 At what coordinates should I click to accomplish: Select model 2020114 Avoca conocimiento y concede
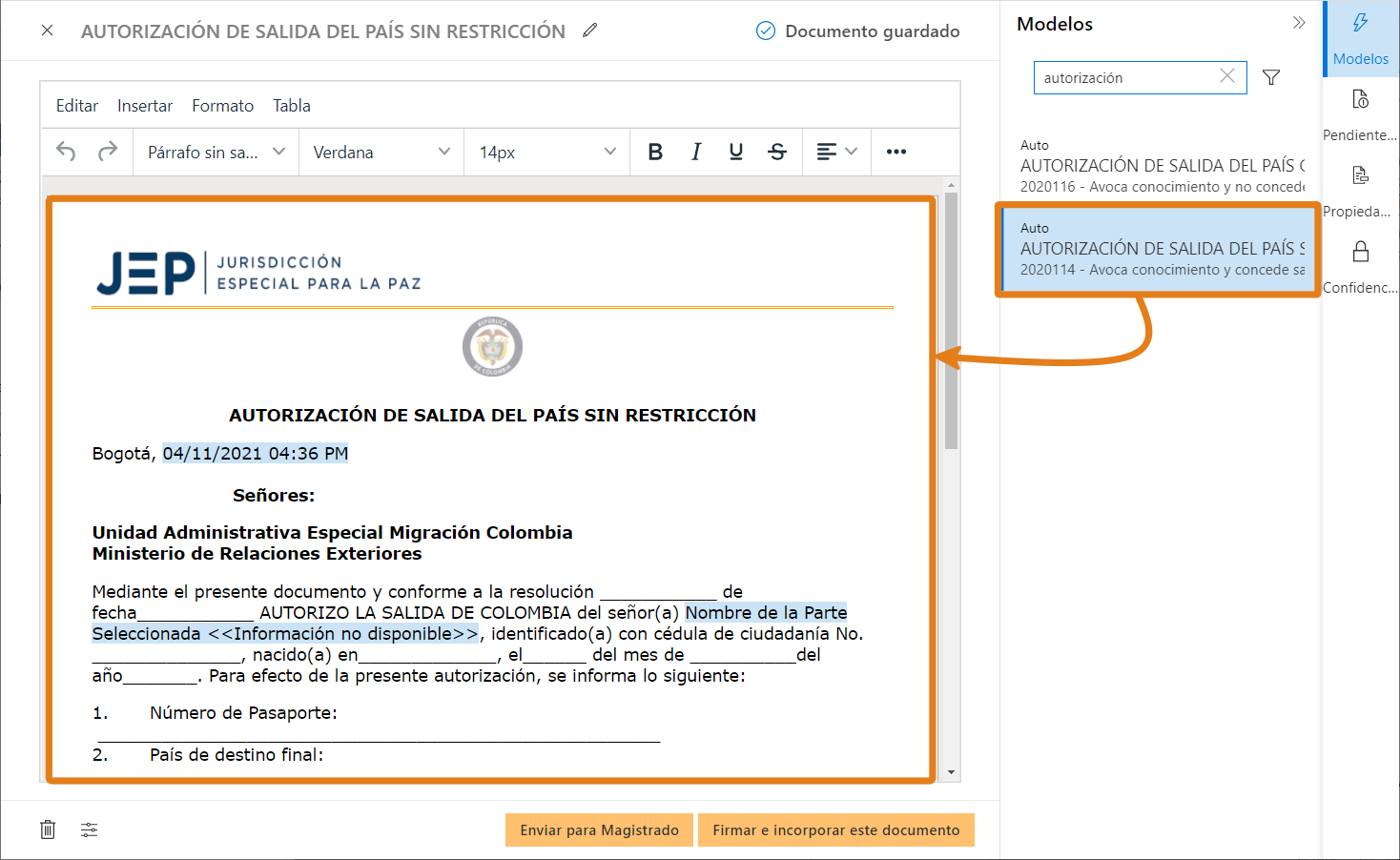pos(1159,249)
